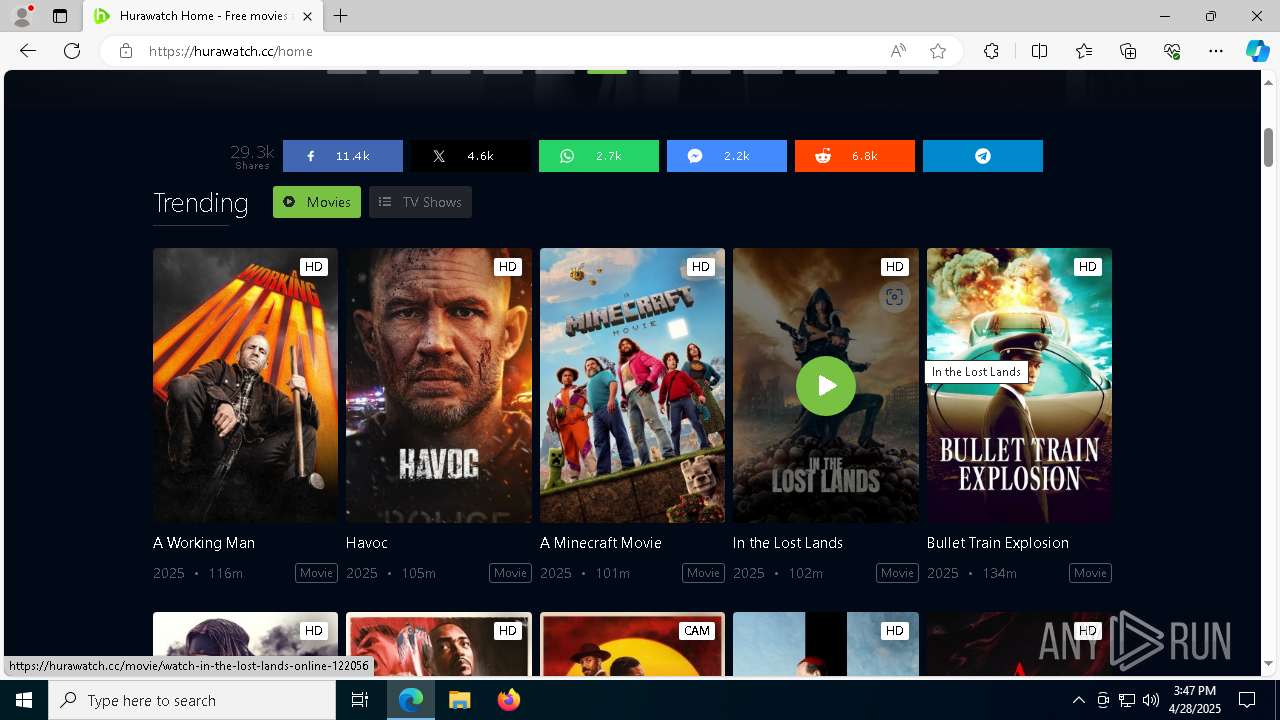Open browser Extensions menu
Screen dimensions: 1280x720
pyautogui.click(x=991, y=51)
